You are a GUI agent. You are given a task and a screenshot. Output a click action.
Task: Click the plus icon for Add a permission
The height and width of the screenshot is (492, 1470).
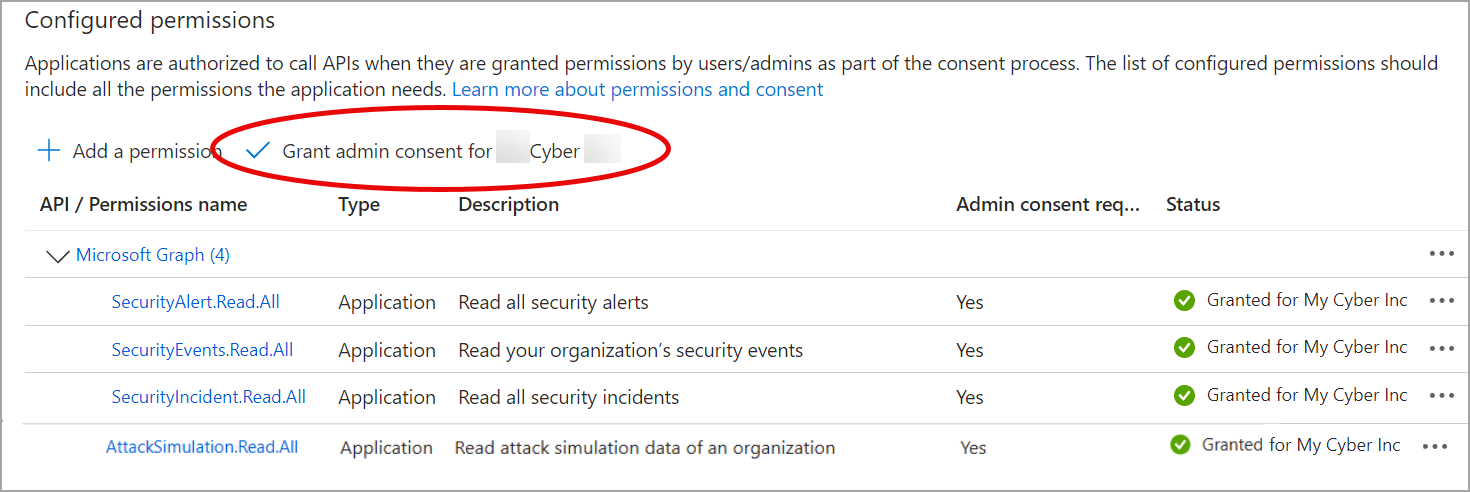[x=48, y=151]
